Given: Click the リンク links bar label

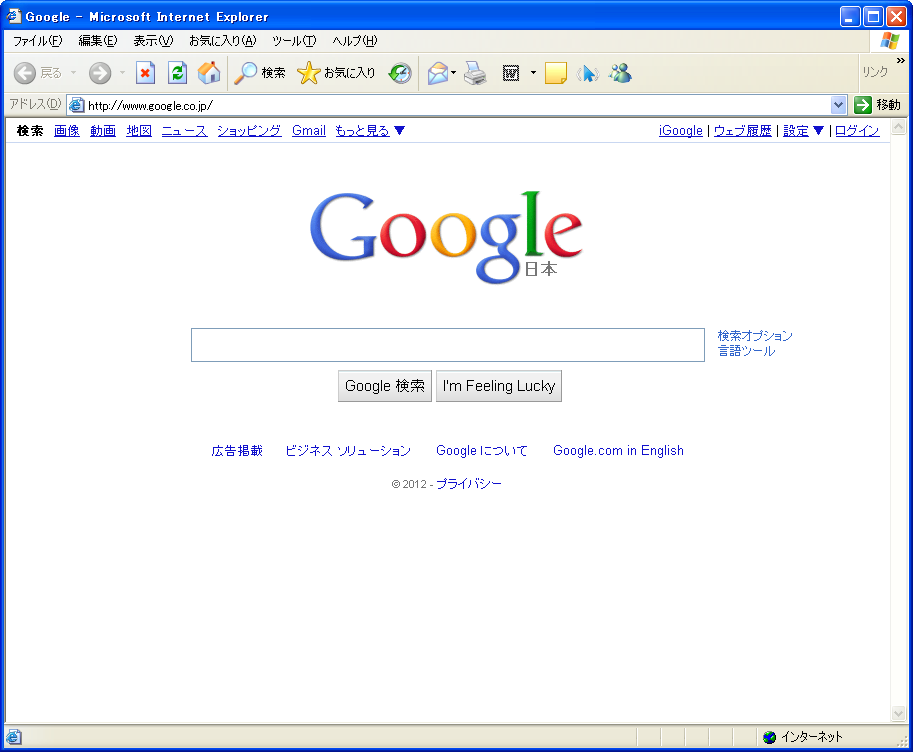Looking at the screenshot, I should pos(875,72).
